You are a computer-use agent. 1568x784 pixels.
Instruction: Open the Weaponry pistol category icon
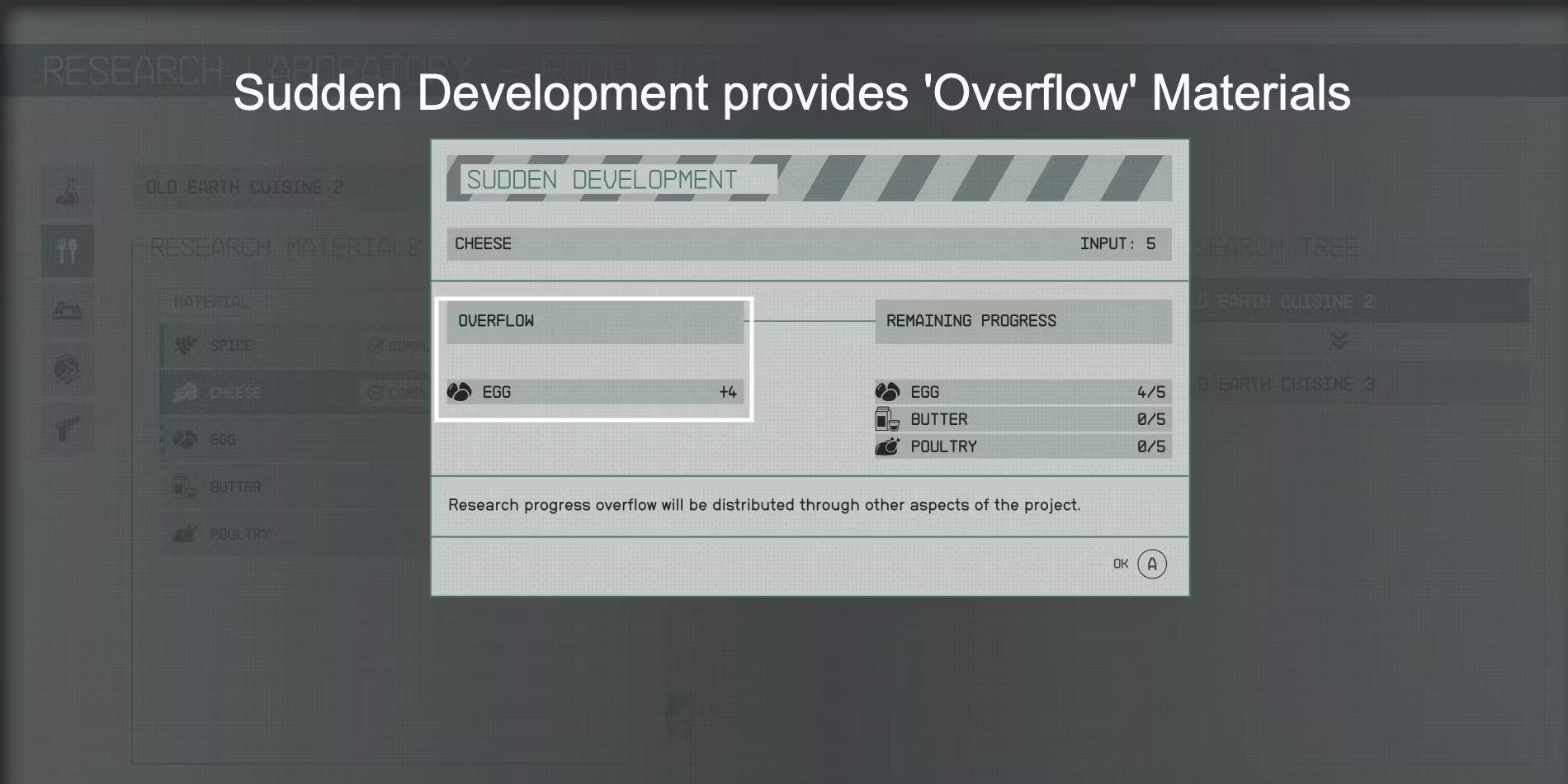click(68, 428)
